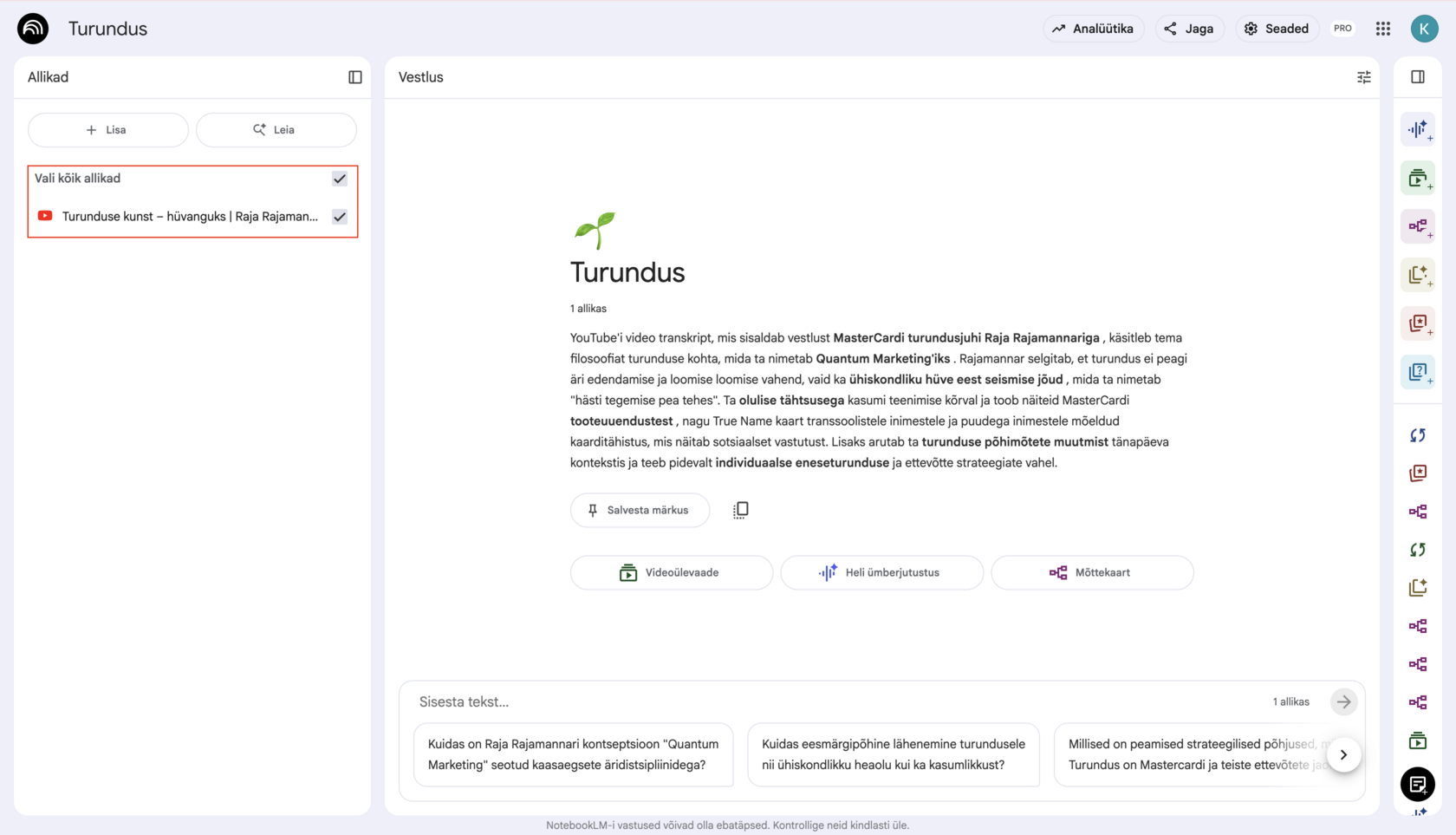1456x835 pixels.
Task: Create a Mõttekaart mind map from the chat buttons
Action: 1092,572
